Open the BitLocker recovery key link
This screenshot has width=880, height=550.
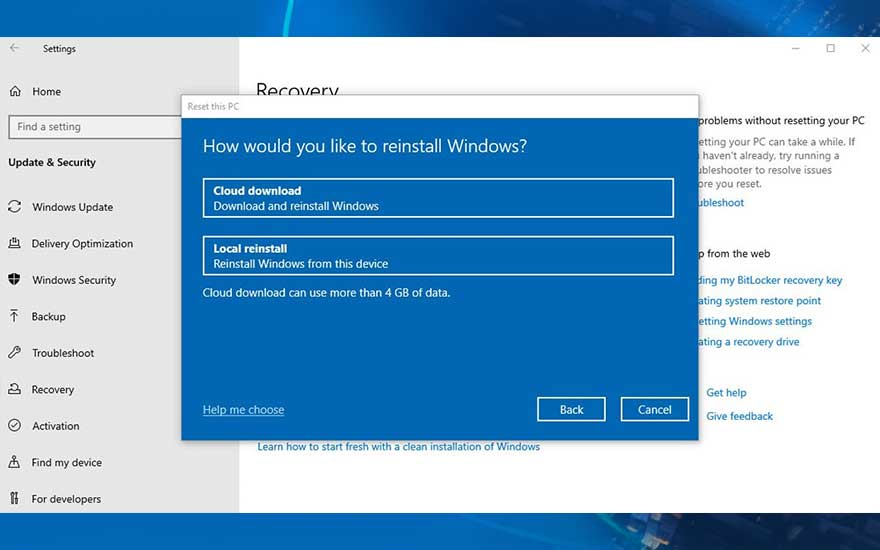pyautogui.click(x=770, y=280)
